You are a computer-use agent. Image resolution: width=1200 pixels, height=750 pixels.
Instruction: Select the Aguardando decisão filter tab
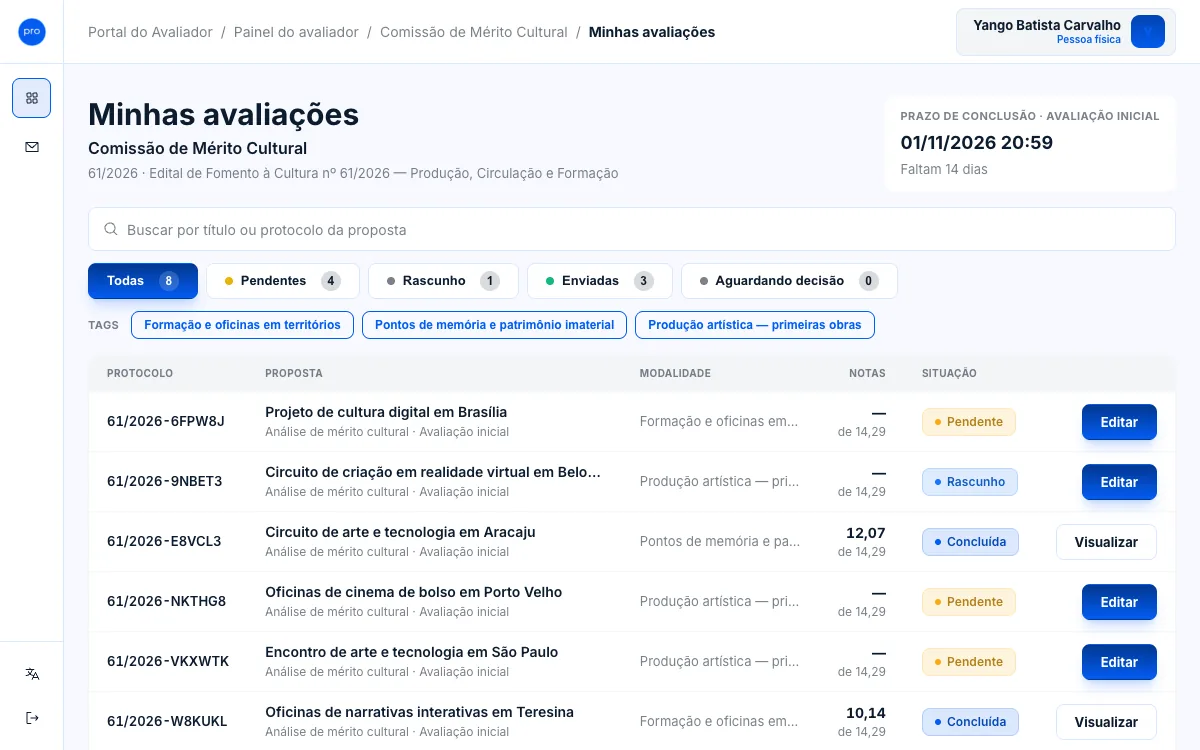point(789,281)
